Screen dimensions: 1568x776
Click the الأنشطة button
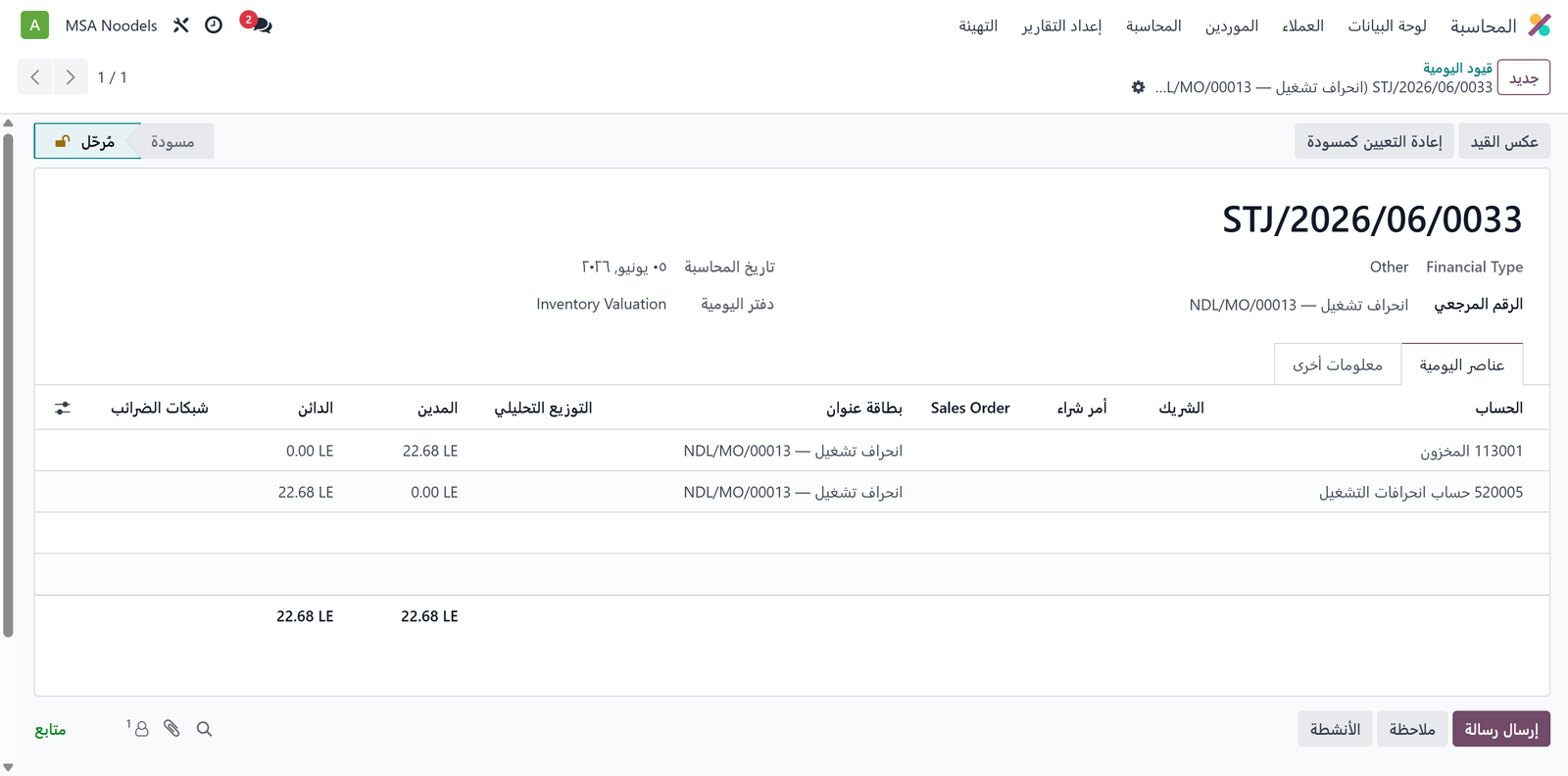coord(1335,729)
